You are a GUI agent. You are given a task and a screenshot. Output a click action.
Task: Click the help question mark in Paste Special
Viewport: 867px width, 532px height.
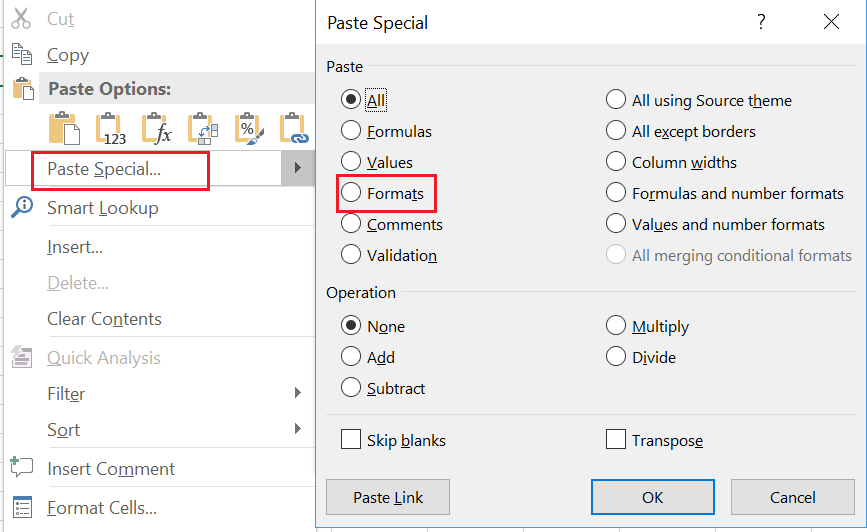click(761, 22)
